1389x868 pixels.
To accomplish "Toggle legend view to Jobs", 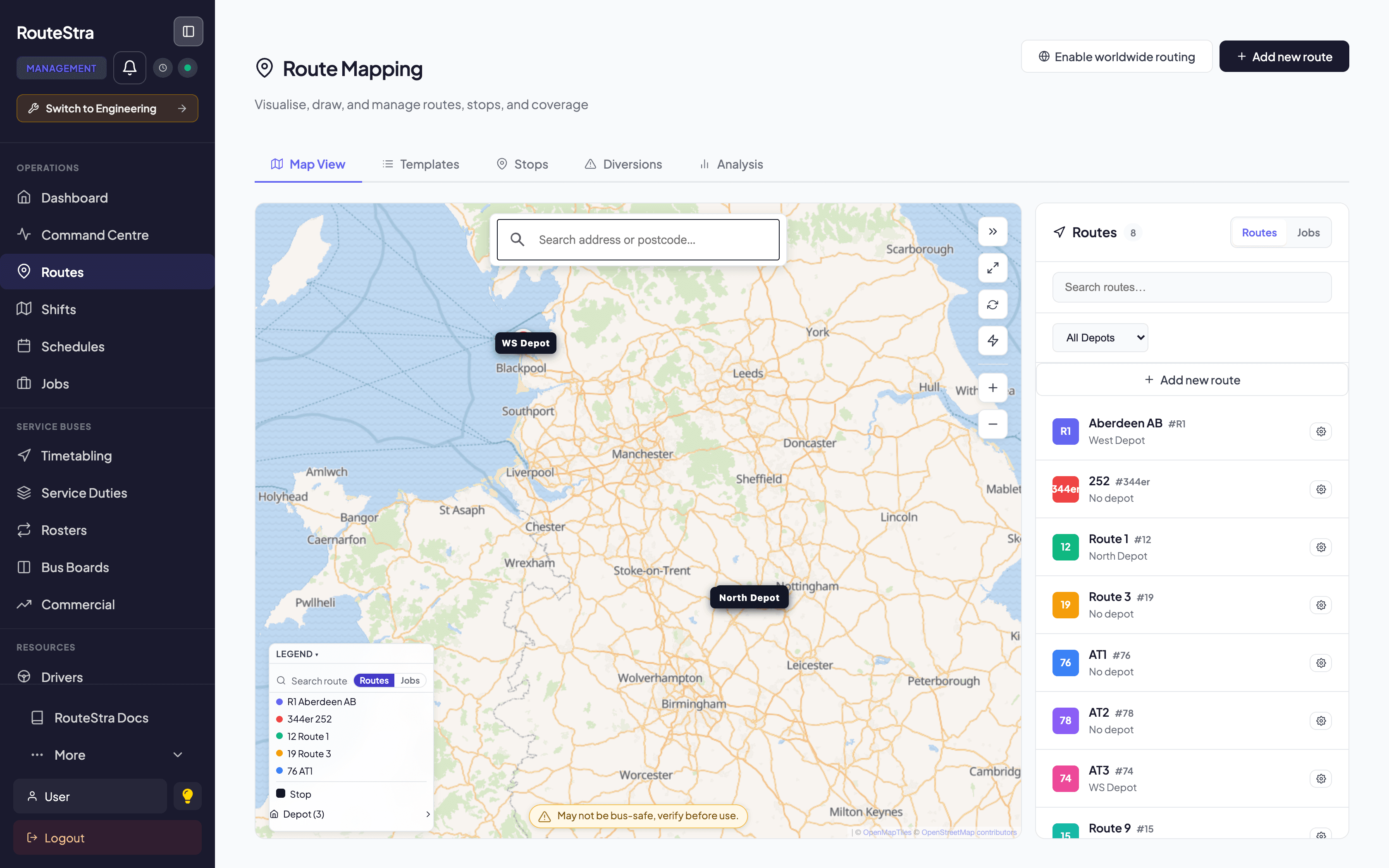I will tap(410, 680).
